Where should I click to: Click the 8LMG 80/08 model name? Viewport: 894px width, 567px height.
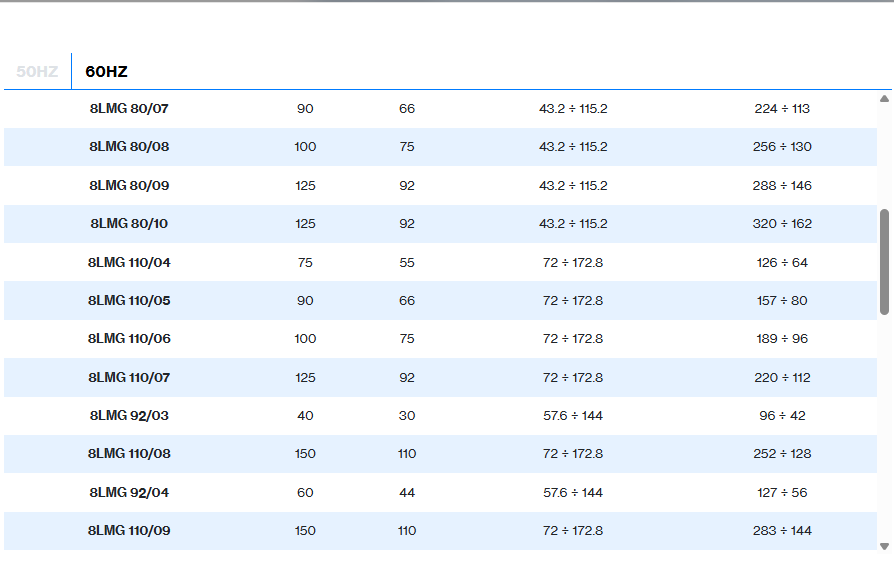point(129,147)
